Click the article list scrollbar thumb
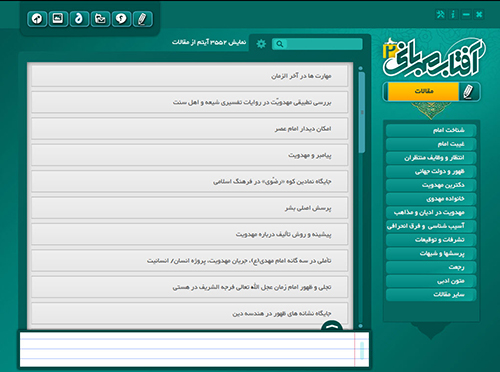 362,112
